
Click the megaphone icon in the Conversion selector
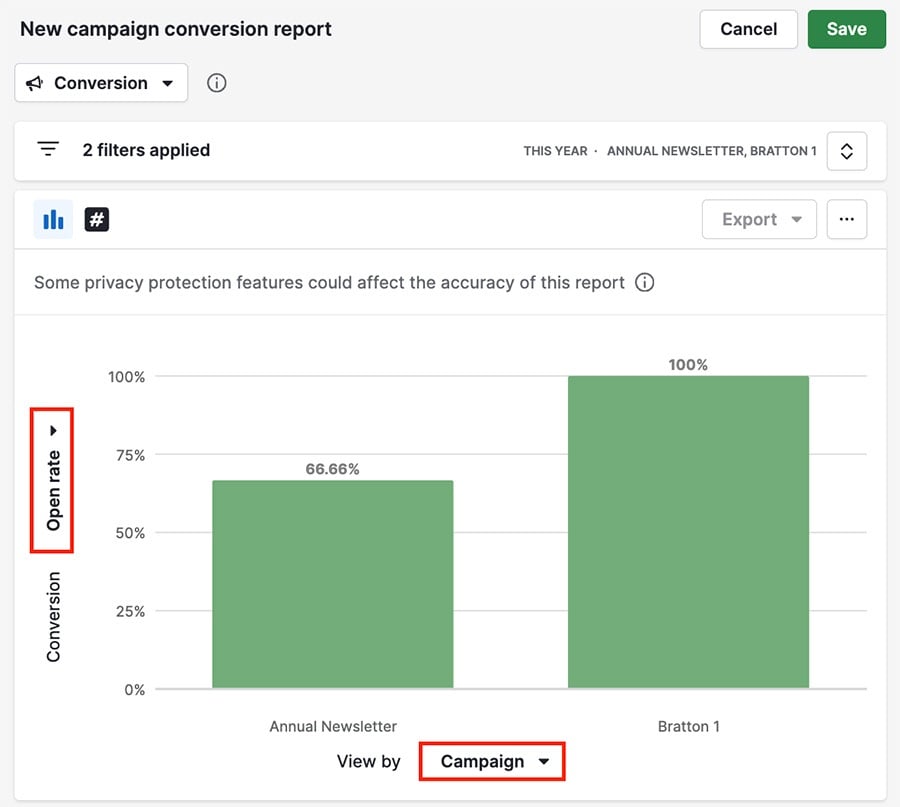click(x=33, y=83)
